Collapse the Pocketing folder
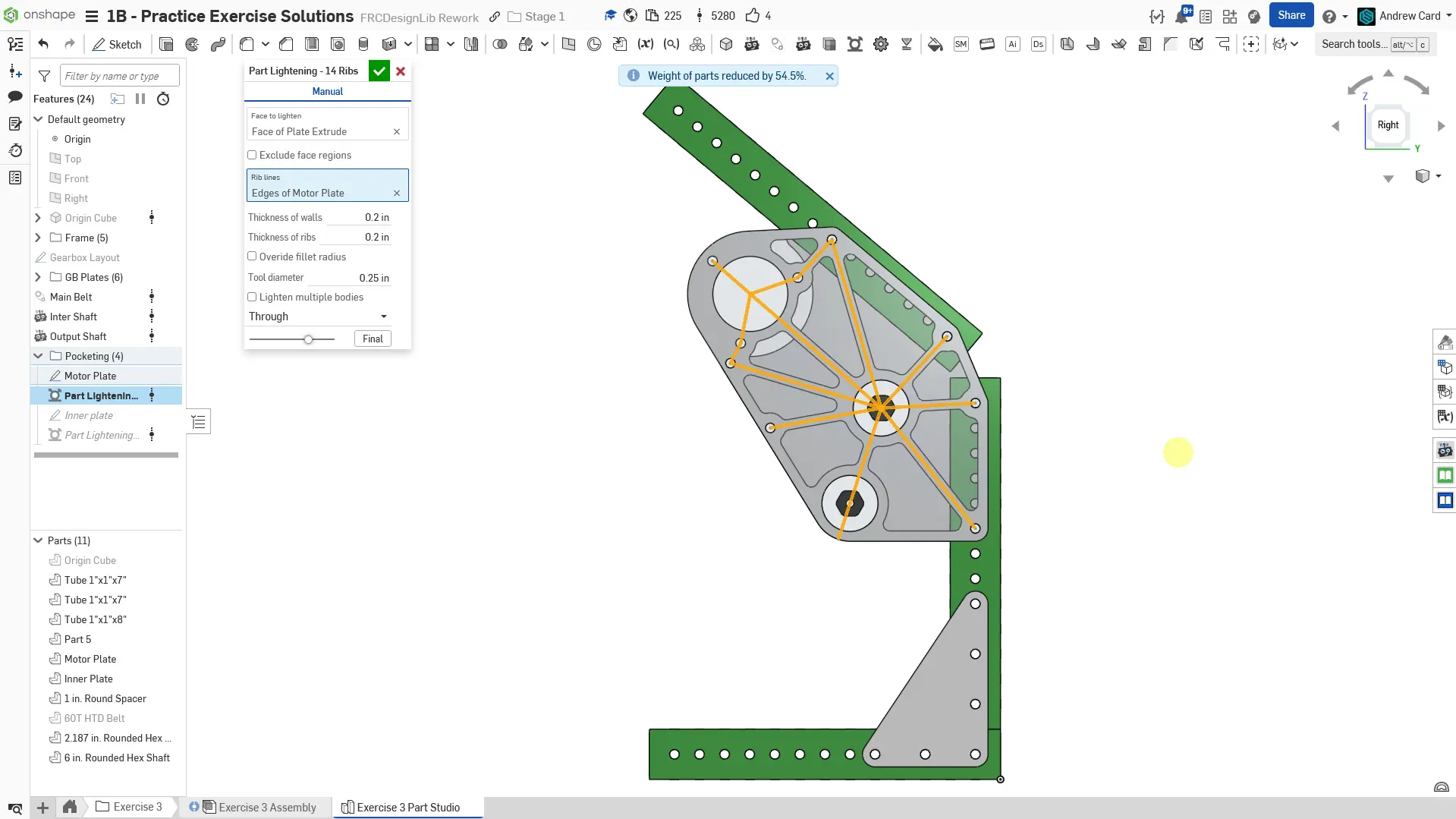The width and height of the screenshot is (1456, 819). [38, 356]
